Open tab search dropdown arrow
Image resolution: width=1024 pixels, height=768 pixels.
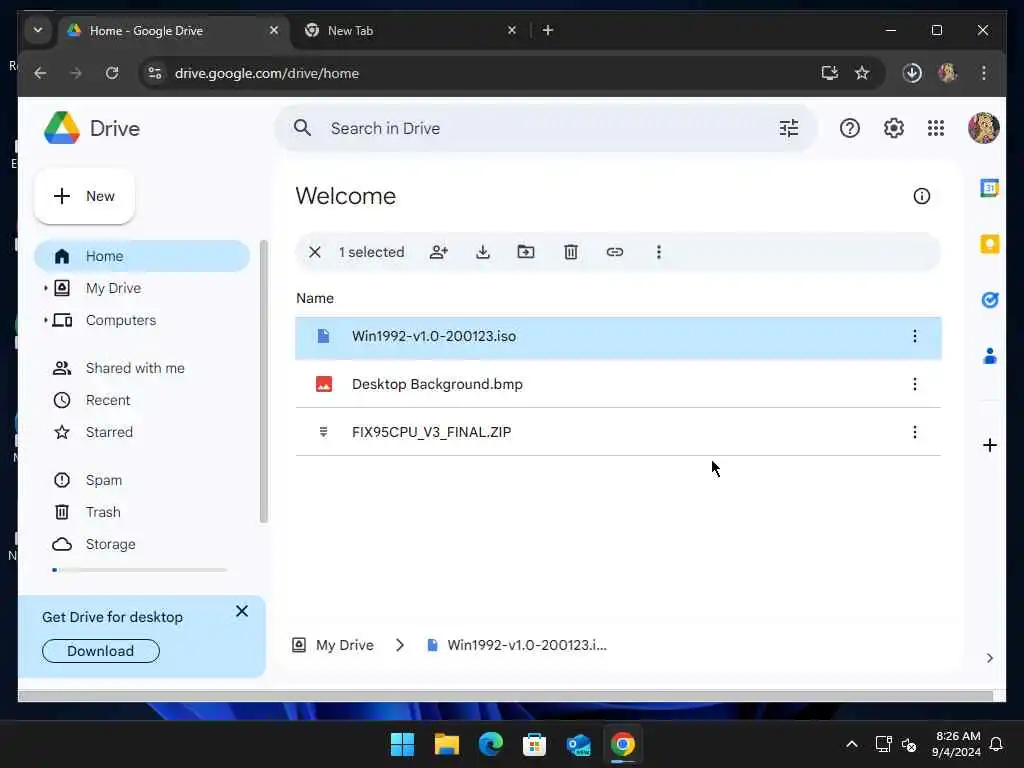pyautogui.click(x=38, y=30)
